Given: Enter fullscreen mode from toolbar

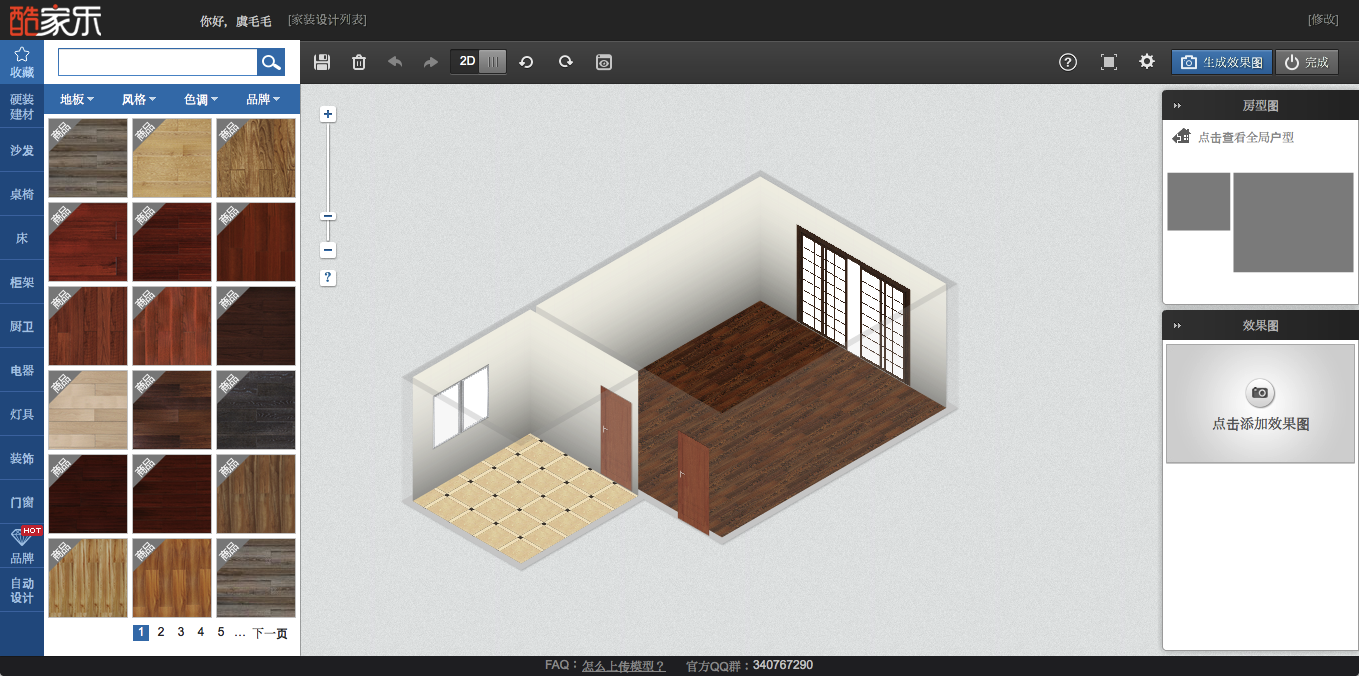Looking at the screenshot, I should point(1108,62).
